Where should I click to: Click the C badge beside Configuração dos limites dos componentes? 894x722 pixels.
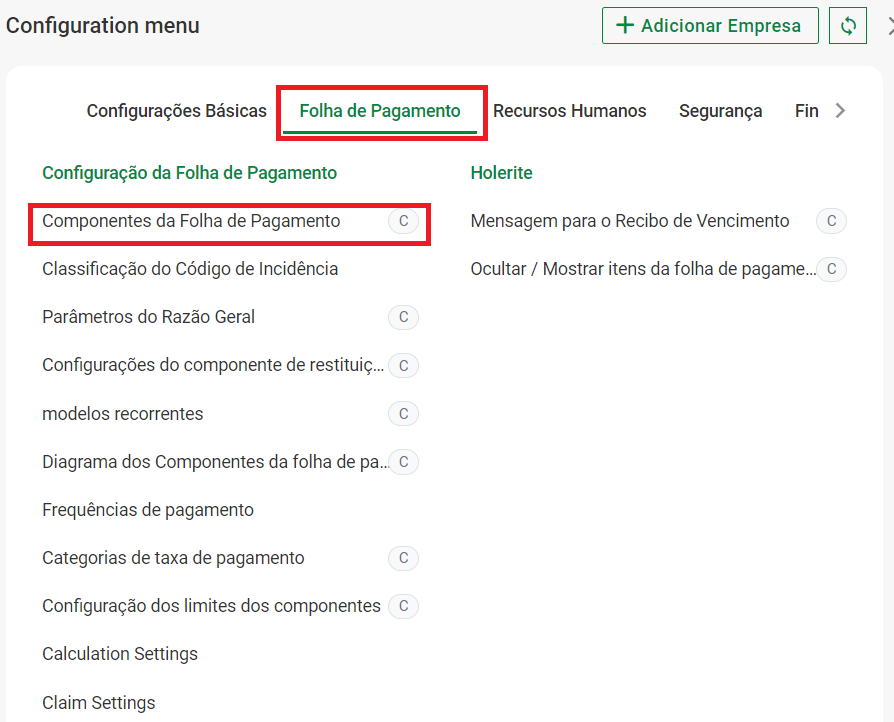tap(403, 606)
